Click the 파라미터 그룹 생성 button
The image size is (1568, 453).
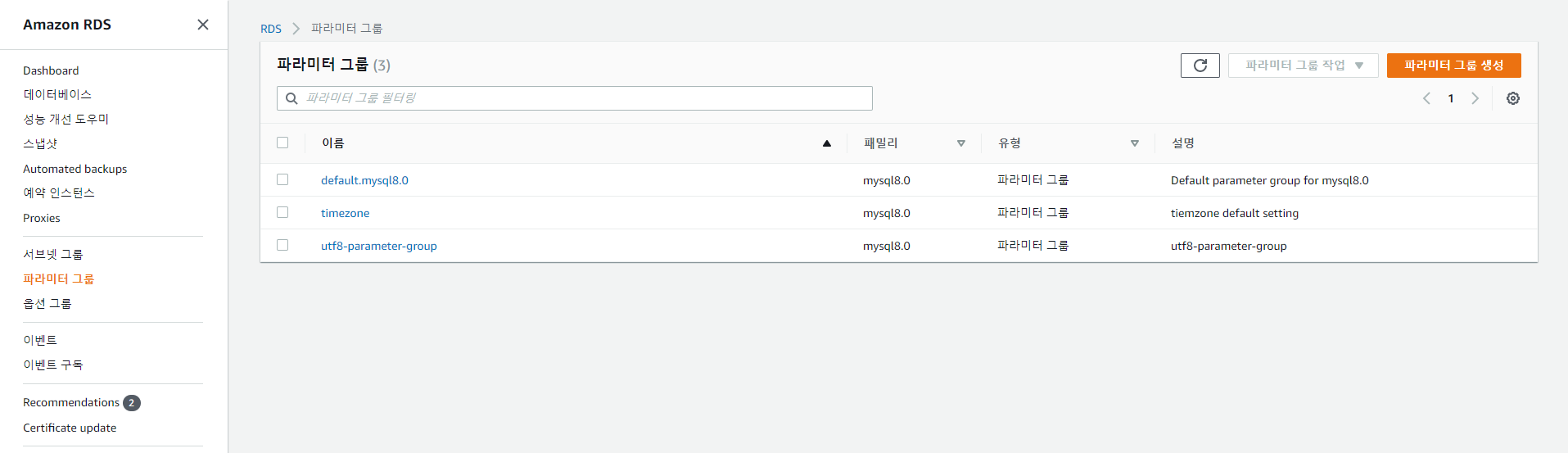point(1454,66)
